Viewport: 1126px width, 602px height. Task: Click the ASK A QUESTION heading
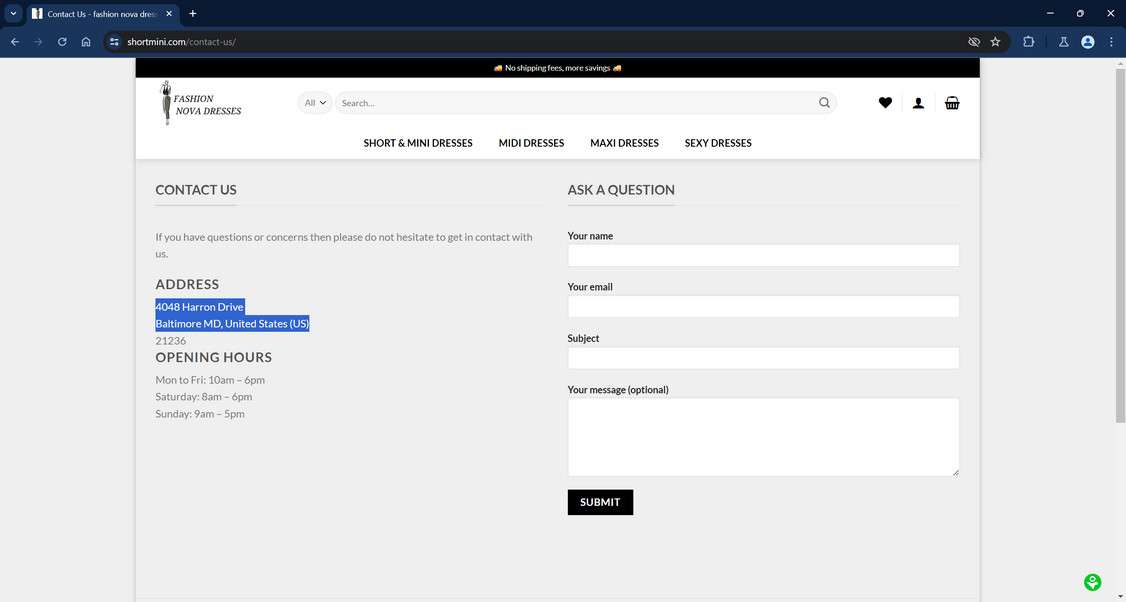(x=621, y=190)
